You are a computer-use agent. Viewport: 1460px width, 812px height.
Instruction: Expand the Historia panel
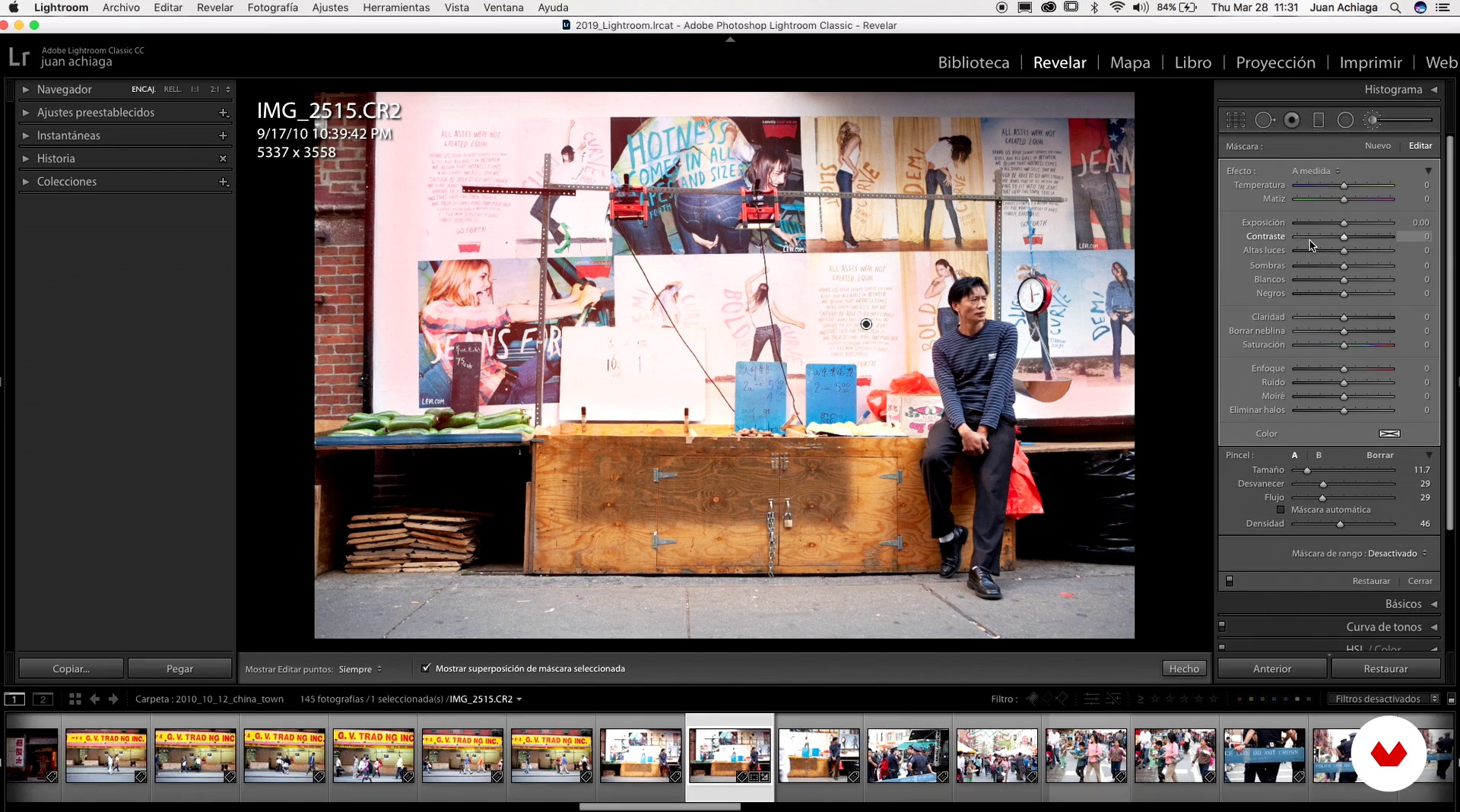(x=26, y=159)
